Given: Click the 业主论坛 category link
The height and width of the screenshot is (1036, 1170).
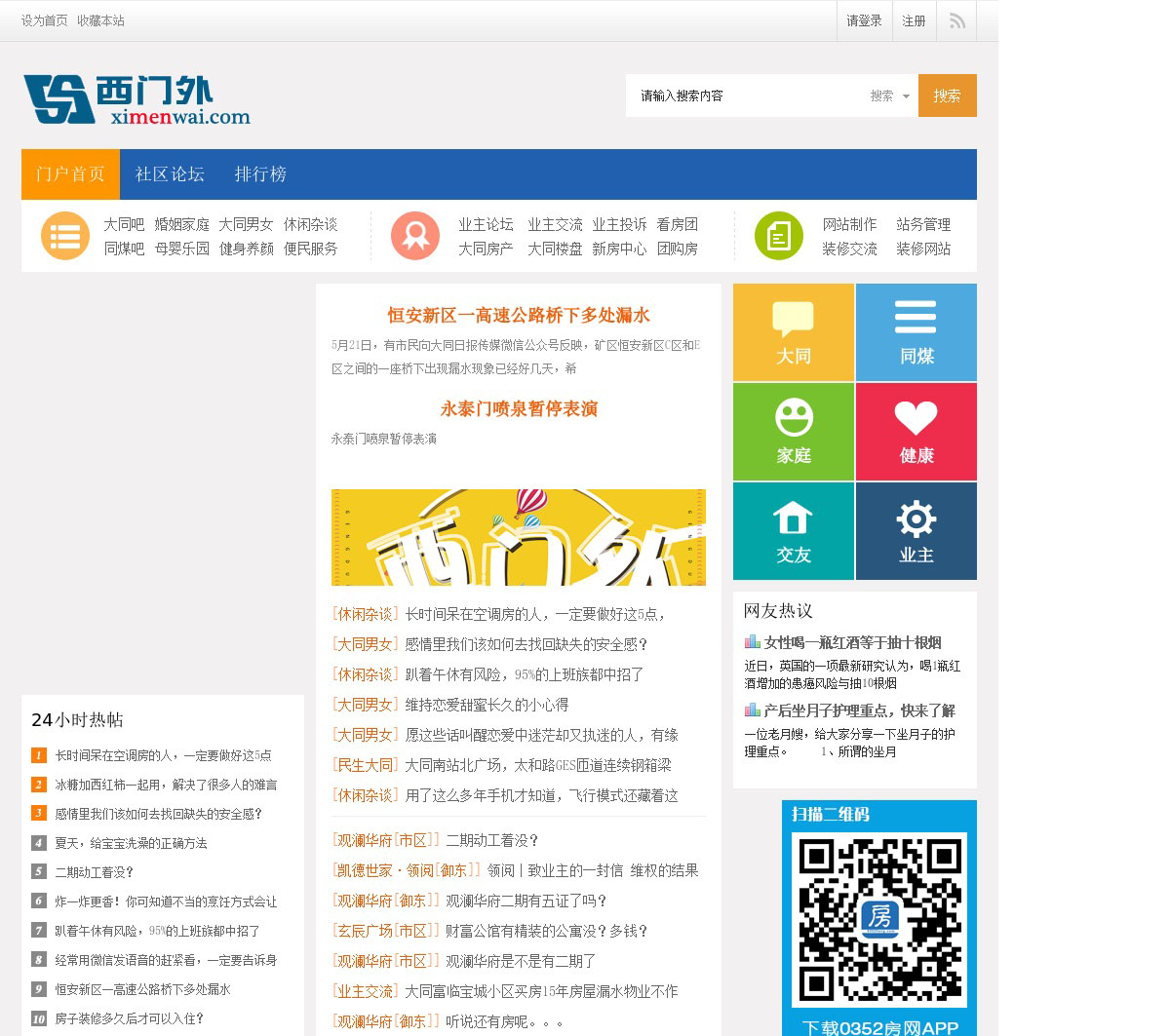Looking at the screenshot, I should (486, 224).
